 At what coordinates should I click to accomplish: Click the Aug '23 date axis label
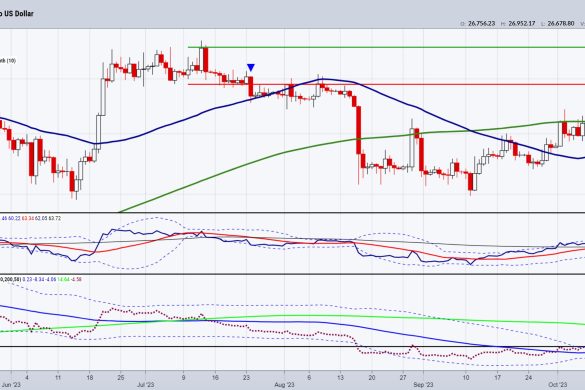coord(284,385)
